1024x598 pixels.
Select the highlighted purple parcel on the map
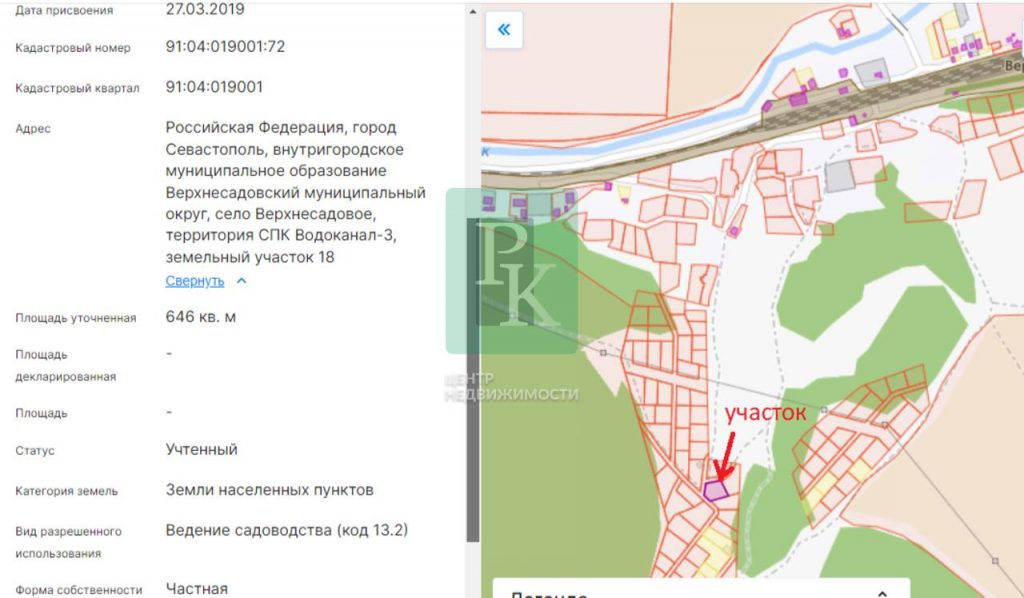tap(714, 490)
